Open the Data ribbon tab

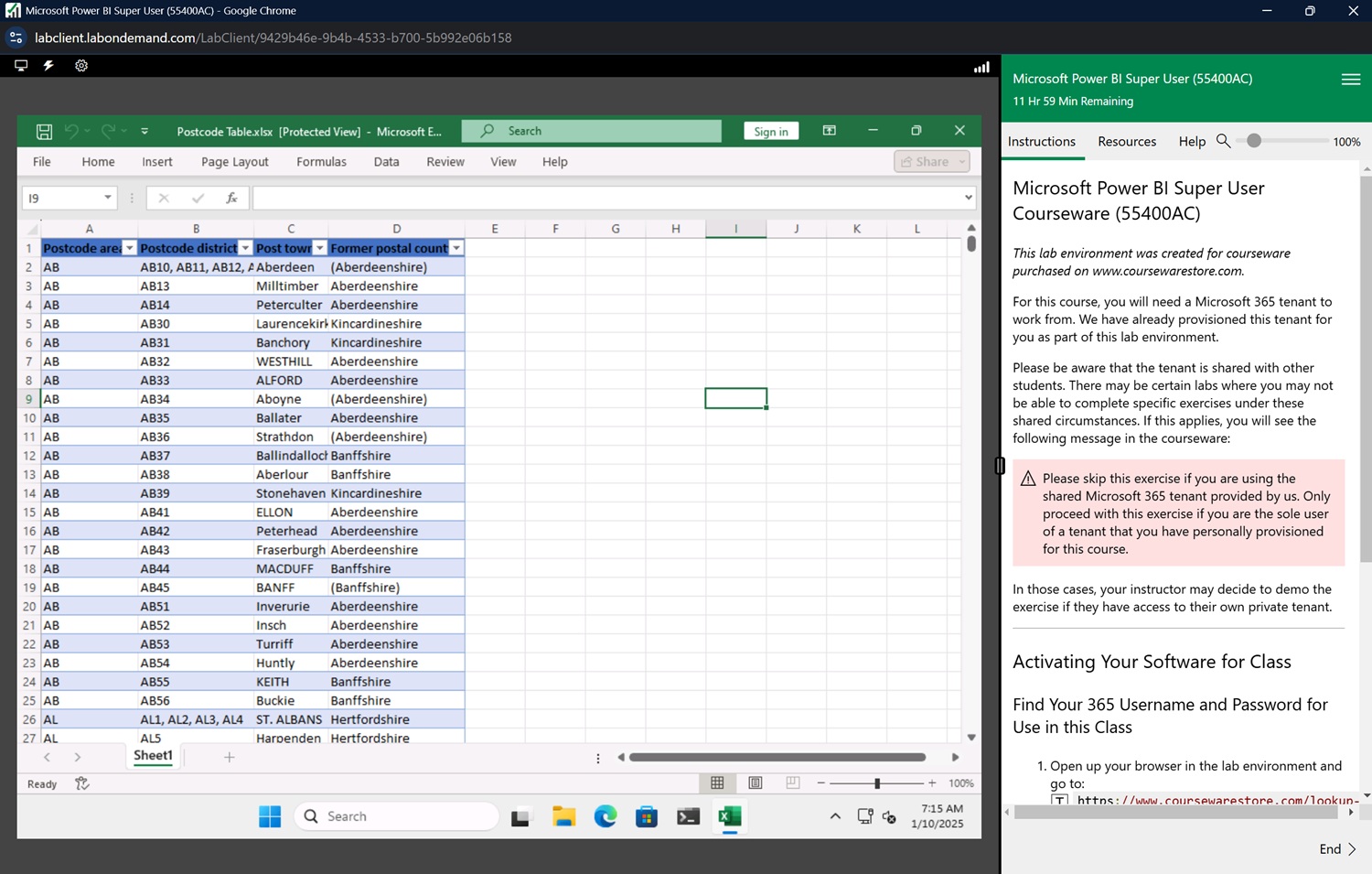(x=386, y=161)
